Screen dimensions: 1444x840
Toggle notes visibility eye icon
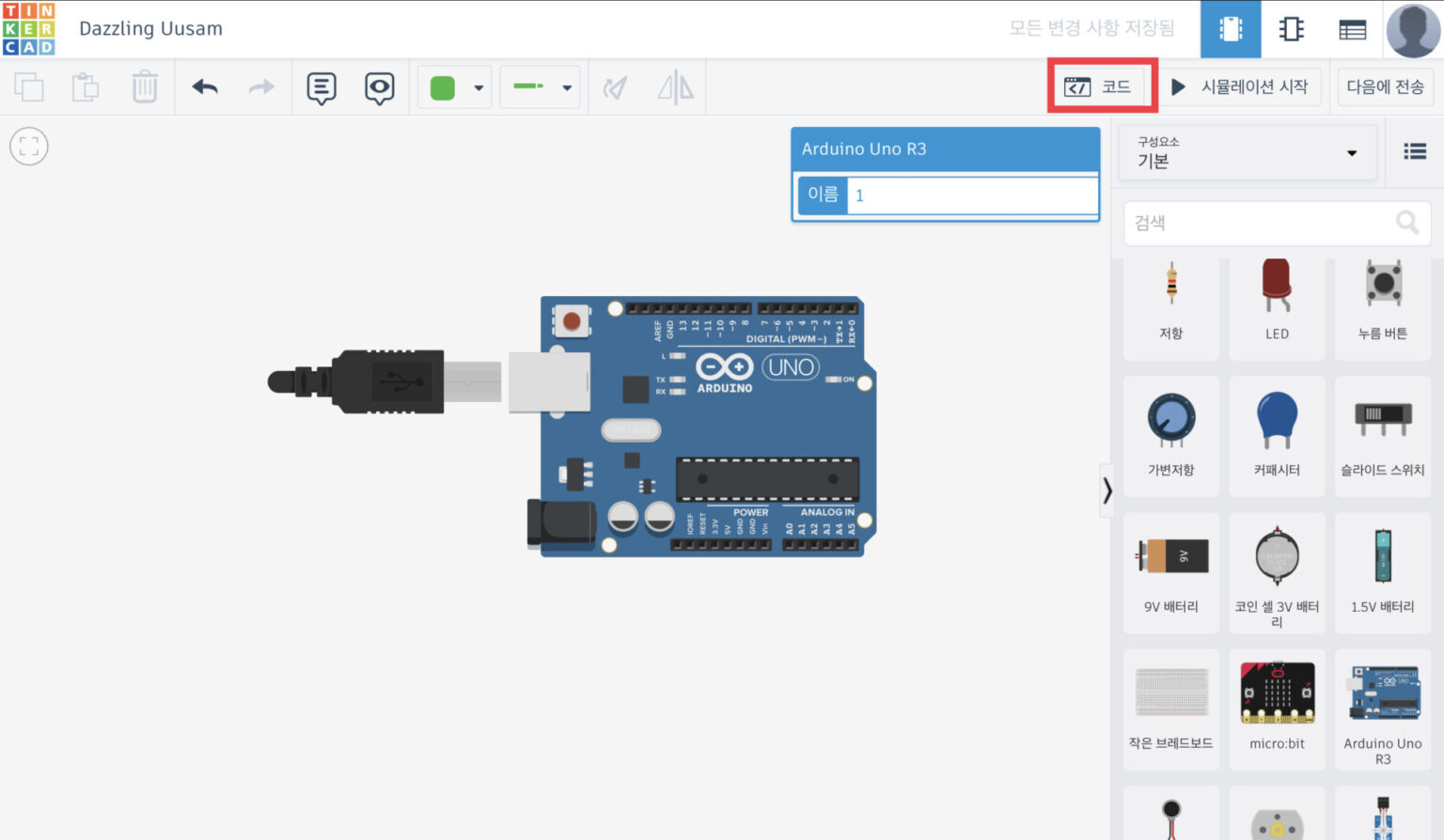[x=380, y=88]
